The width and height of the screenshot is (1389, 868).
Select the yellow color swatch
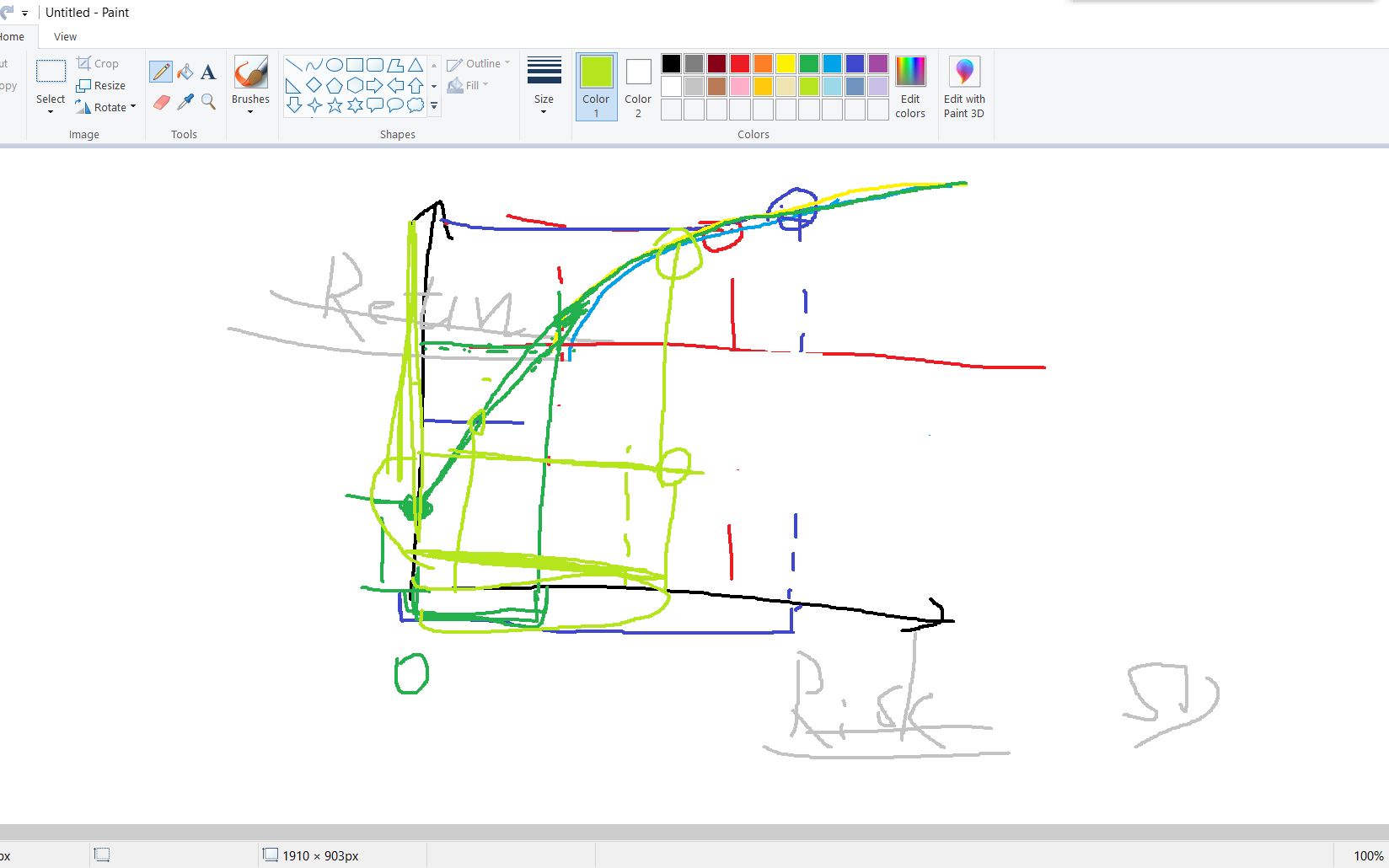[786, 64]
